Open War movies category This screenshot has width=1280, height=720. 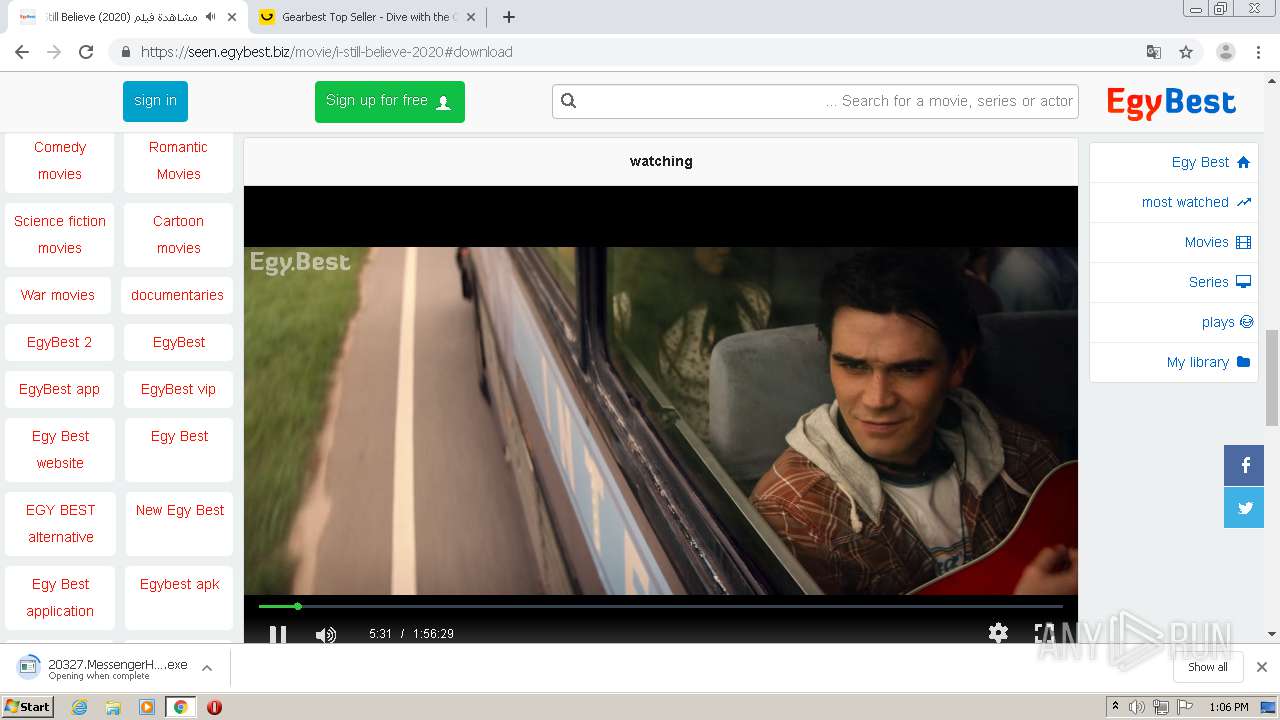coord(58,295)
